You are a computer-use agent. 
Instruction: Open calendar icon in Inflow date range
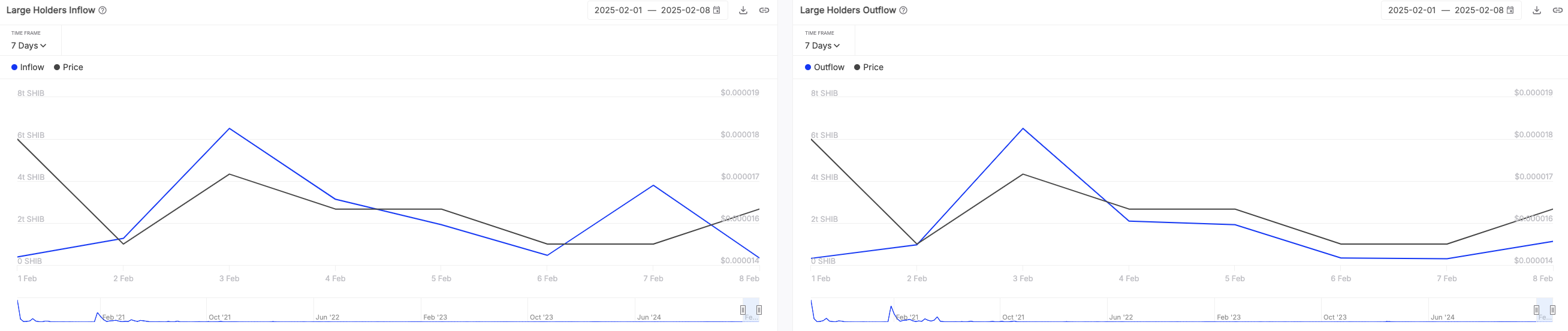pyautogui.click(x=717, y=10)
